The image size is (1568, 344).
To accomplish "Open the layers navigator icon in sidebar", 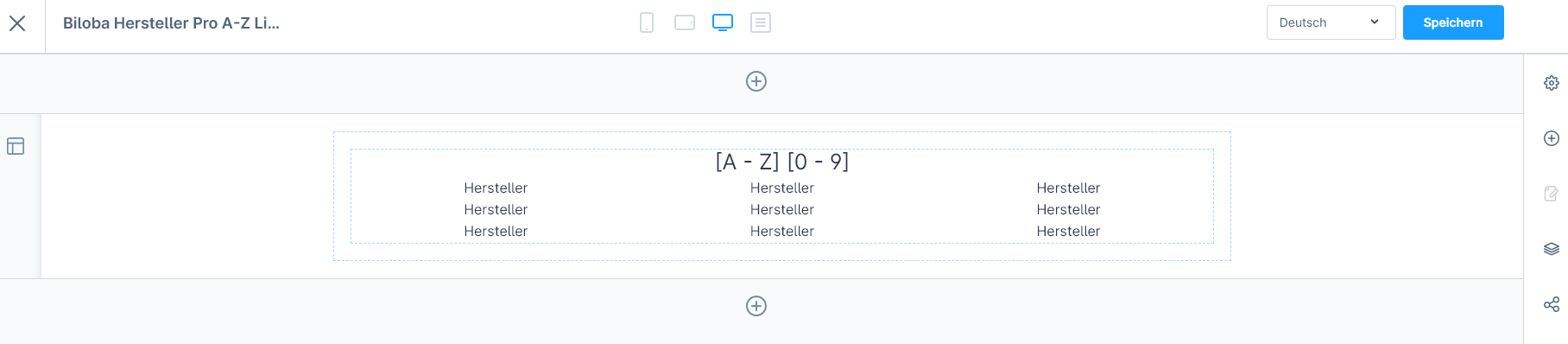I will coord(1552,249).
